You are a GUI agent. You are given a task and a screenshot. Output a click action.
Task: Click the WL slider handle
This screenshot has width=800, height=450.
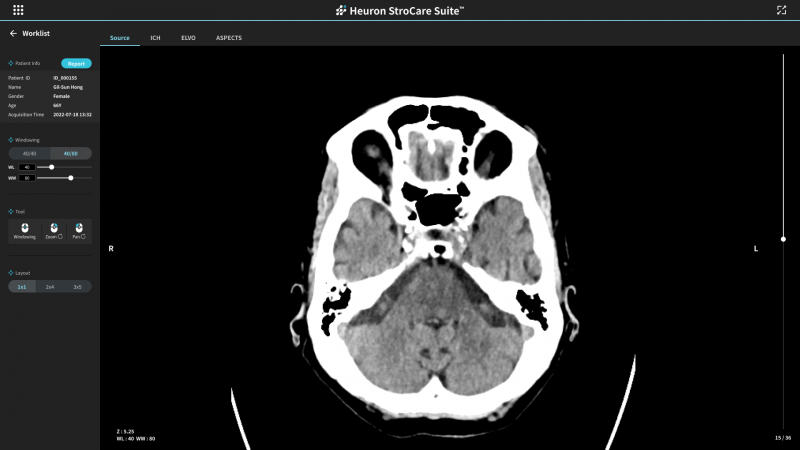(51, 167)
